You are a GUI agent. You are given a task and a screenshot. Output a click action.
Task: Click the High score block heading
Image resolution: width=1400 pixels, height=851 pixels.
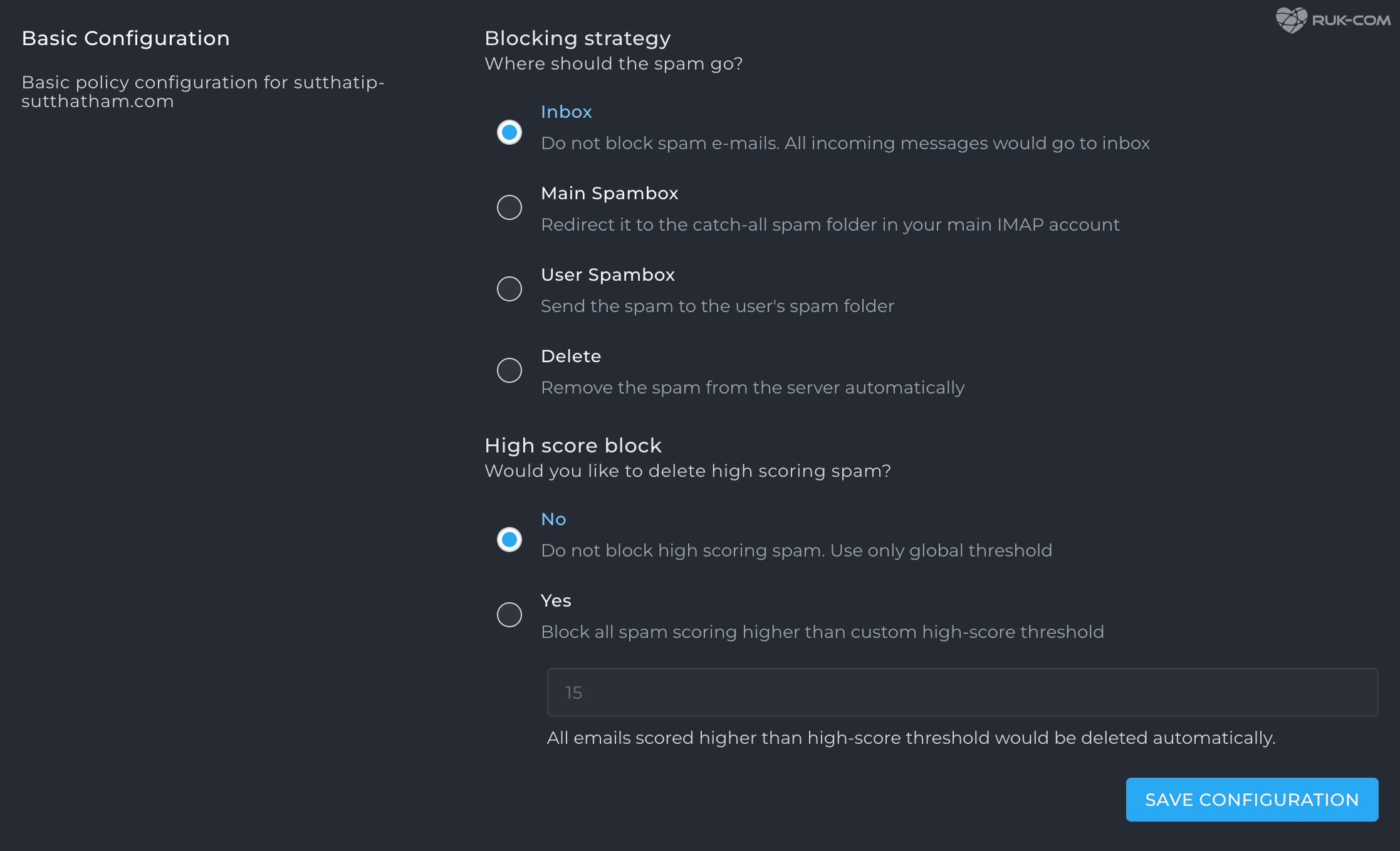[573, 446]
